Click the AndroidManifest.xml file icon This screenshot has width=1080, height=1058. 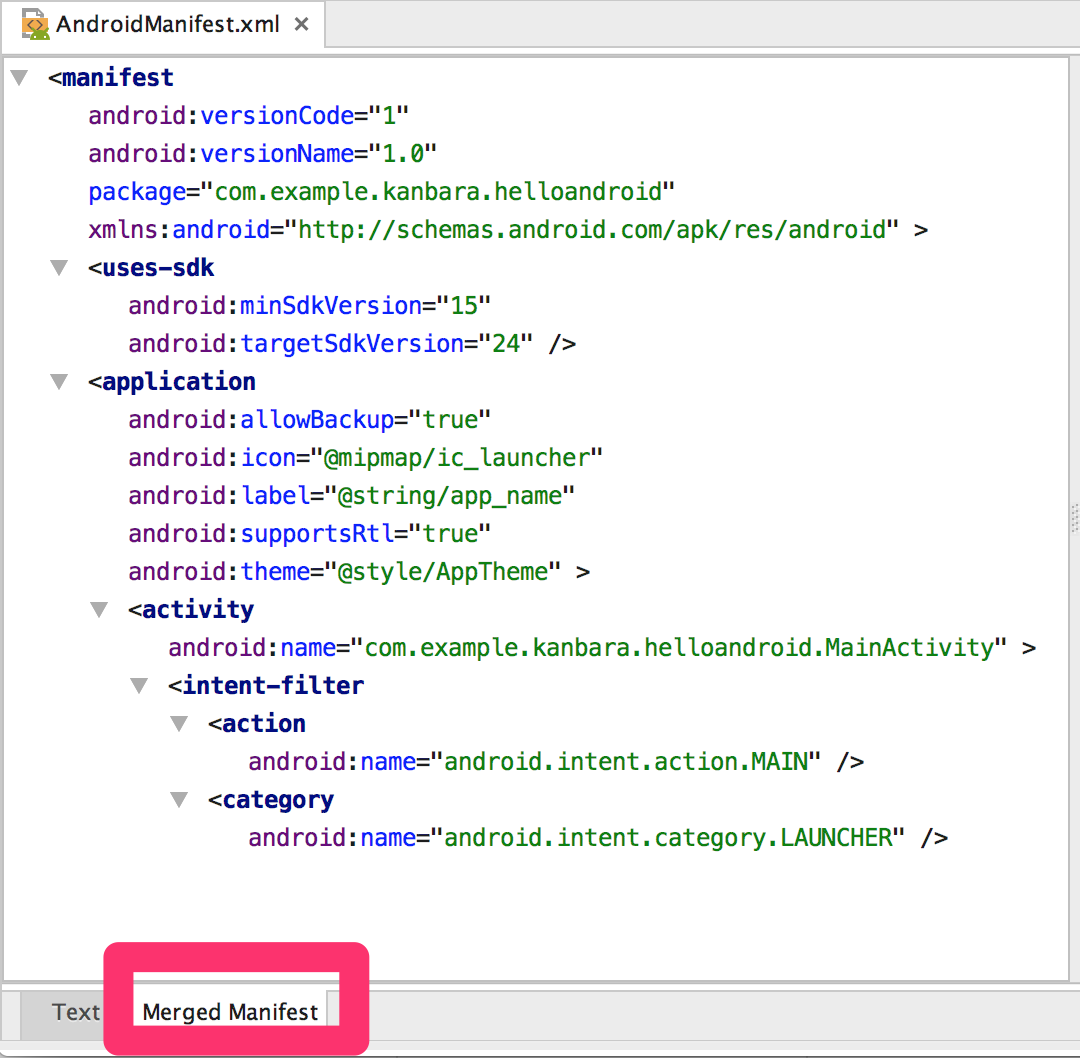tap(36, 24)
